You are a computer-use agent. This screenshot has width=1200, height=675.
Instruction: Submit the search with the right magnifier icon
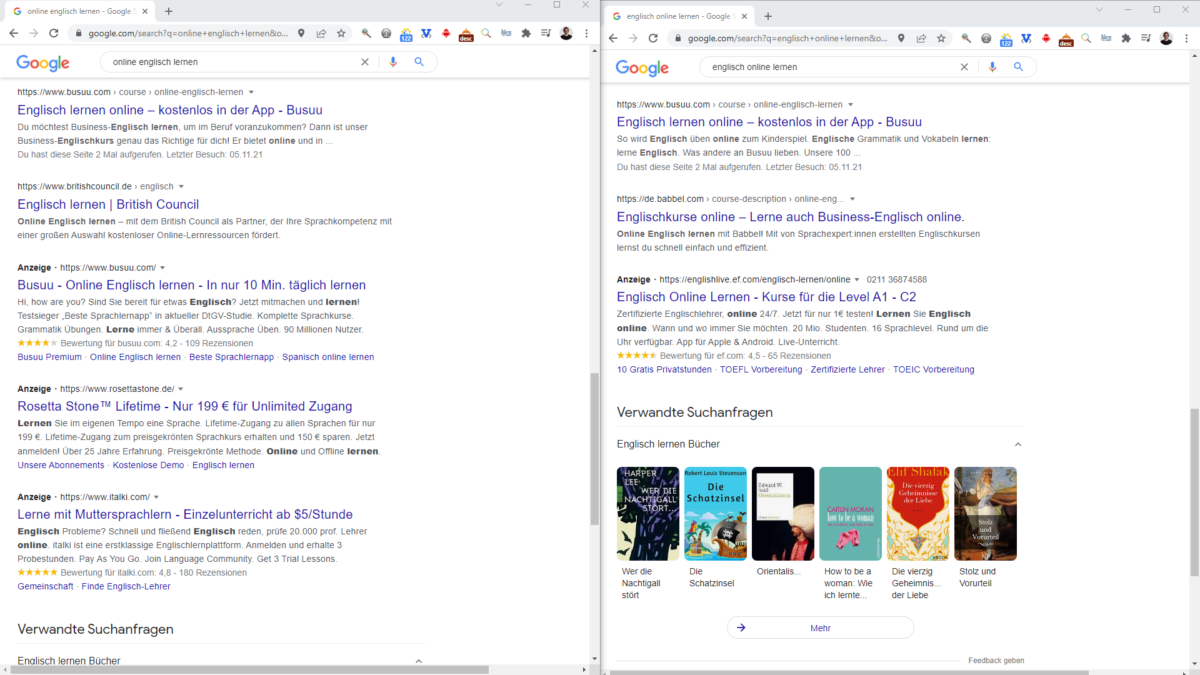1019,67
